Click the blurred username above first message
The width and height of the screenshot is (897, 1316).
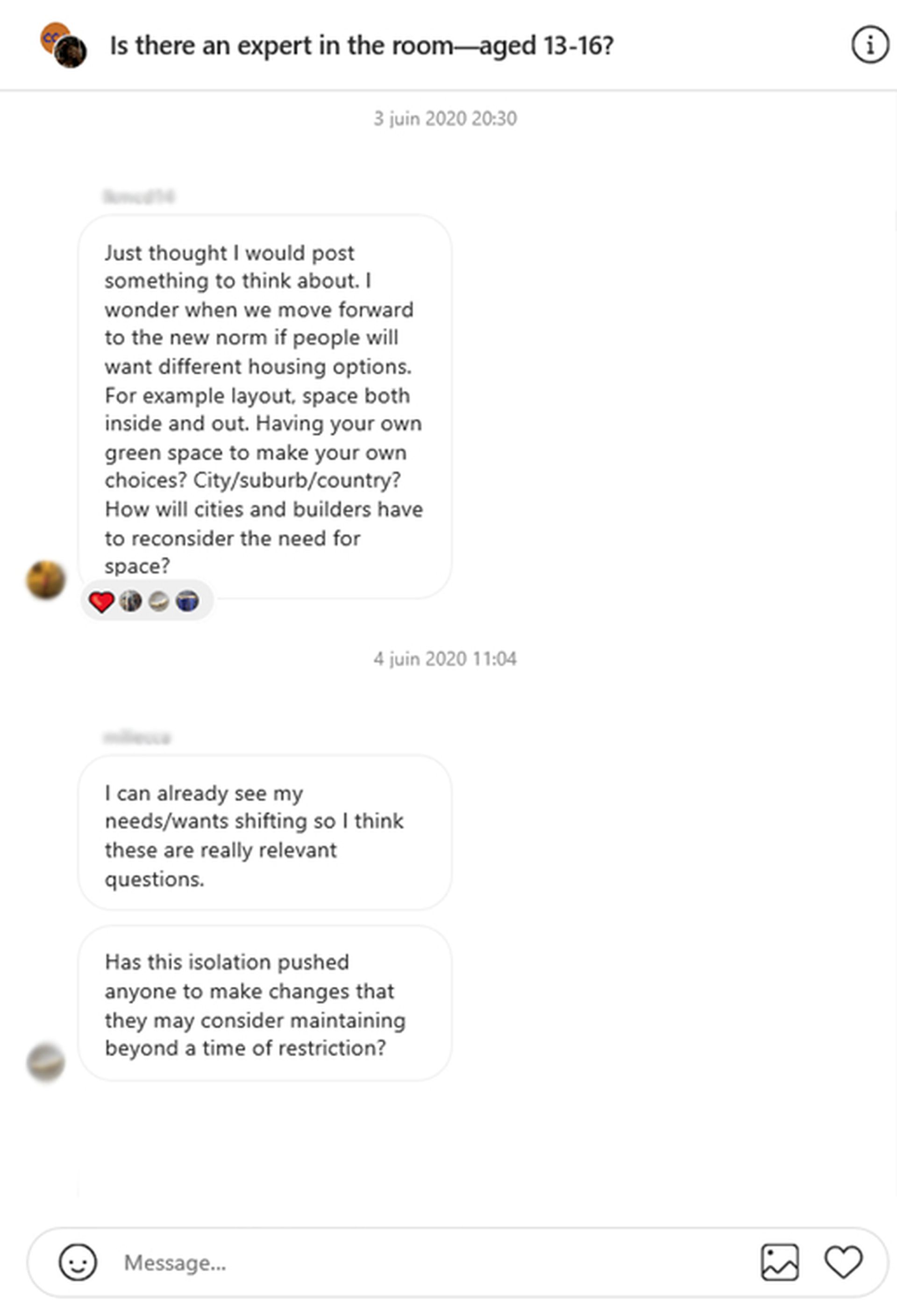[139, 197]
